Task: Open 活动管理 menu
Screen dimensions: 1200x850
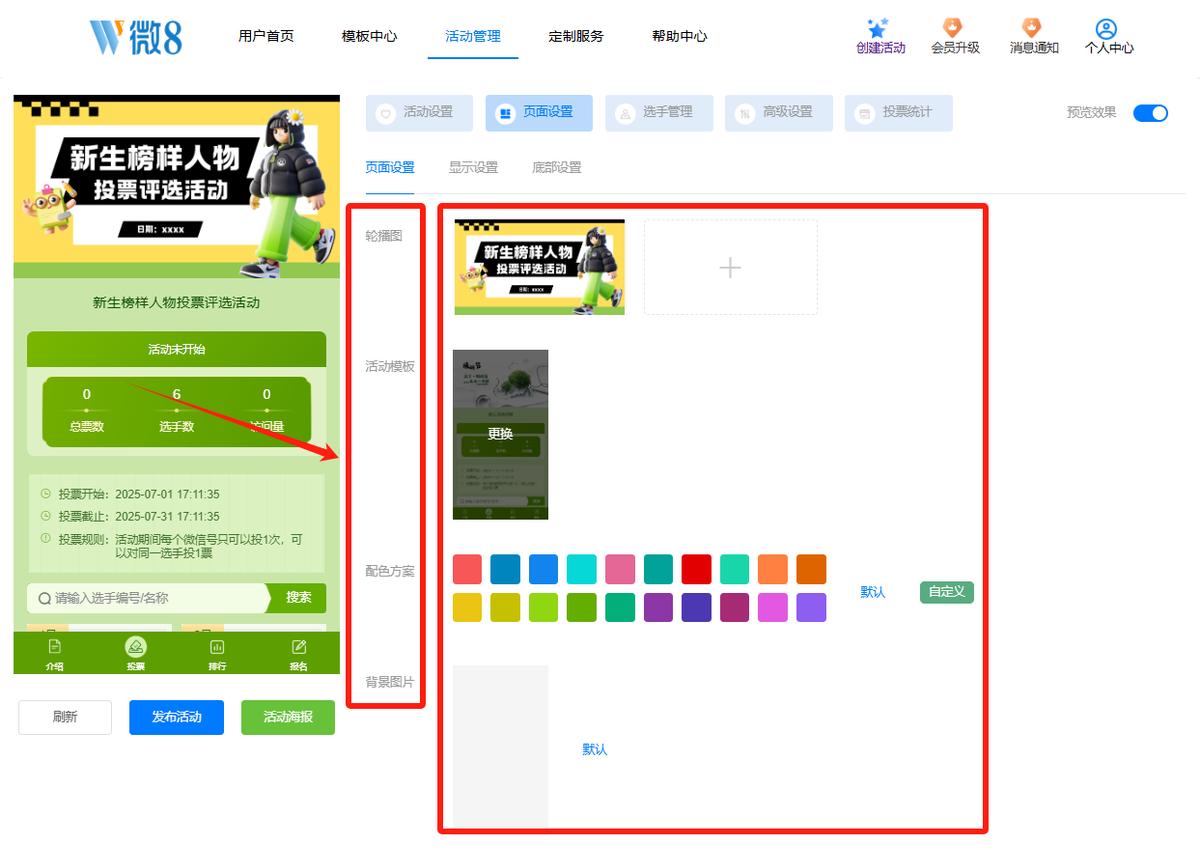Action: [473, 36]
